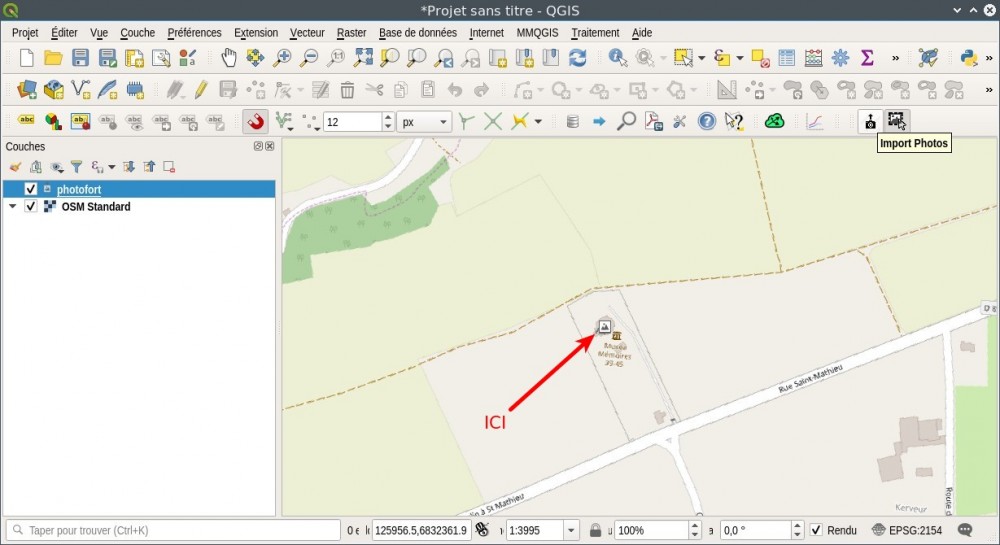Image resolution: width=1000 pixels, height=545 pixels.
Task: Toggle visibility of the OSM Standard layer
Action: click(31, 206)
